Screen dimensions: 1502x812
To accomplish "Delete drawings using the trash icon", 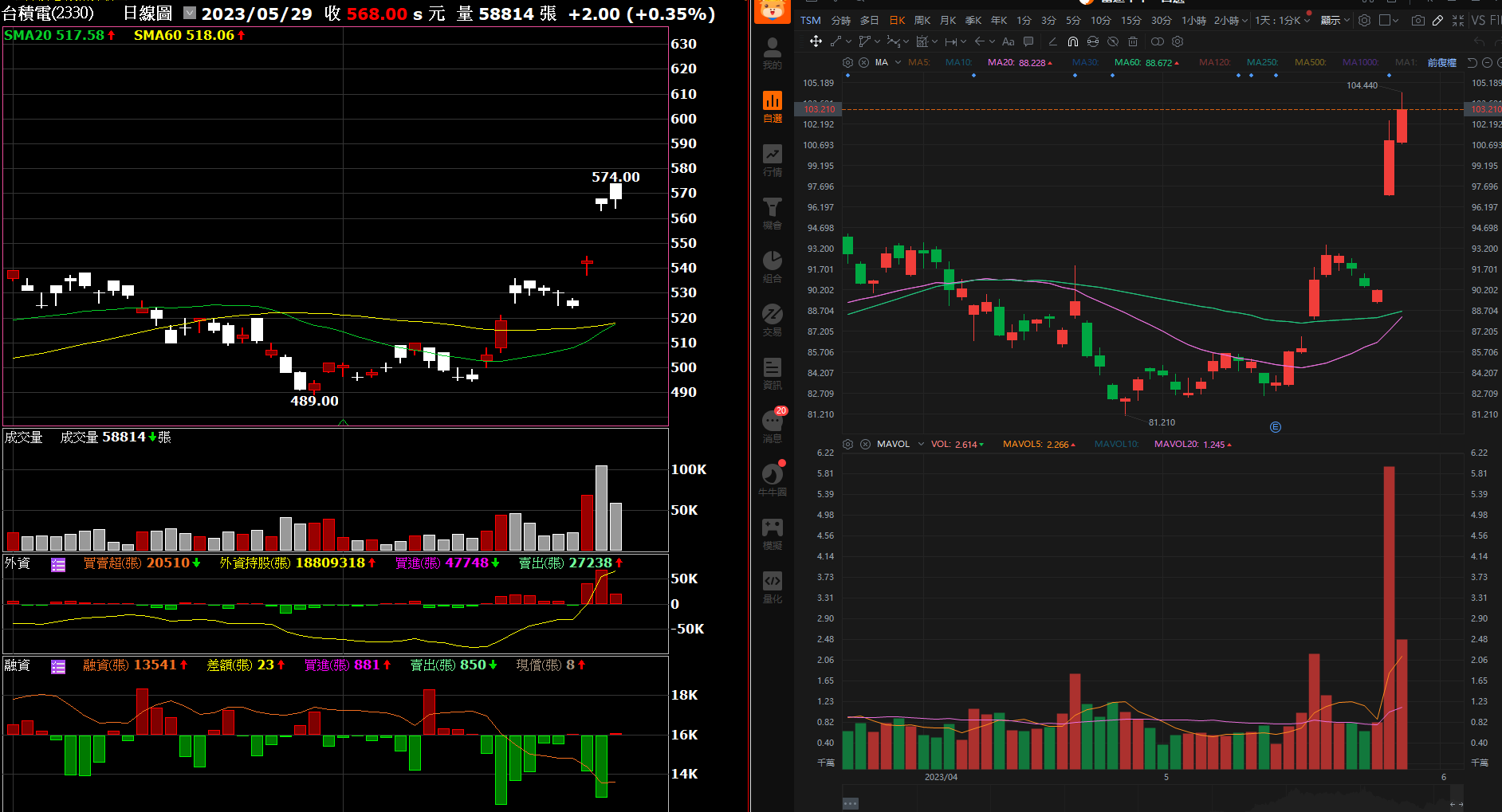I will coord(1133,41).
